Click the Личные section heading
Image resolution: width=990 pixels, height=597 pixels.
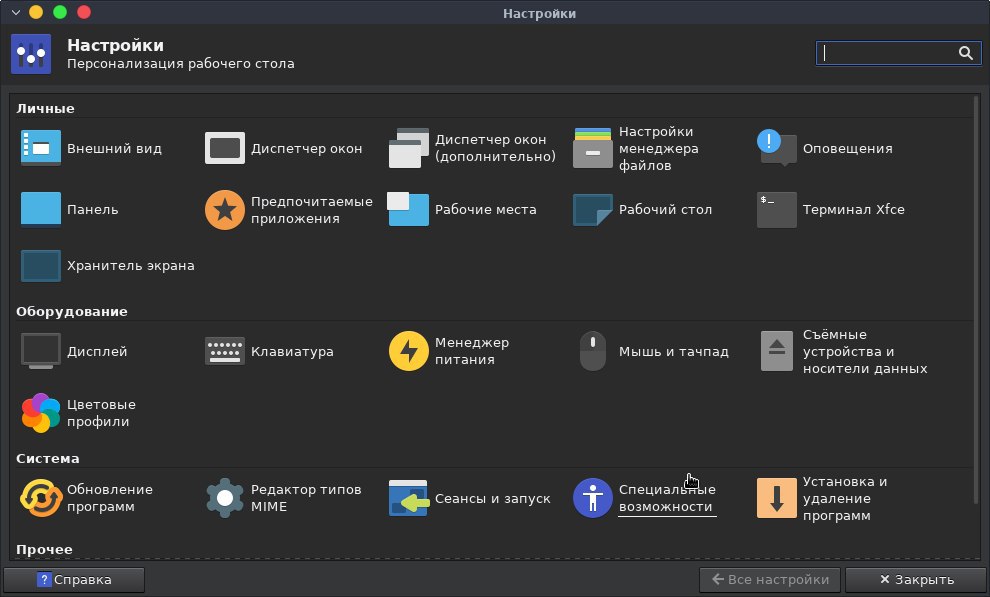coord(45,109)
